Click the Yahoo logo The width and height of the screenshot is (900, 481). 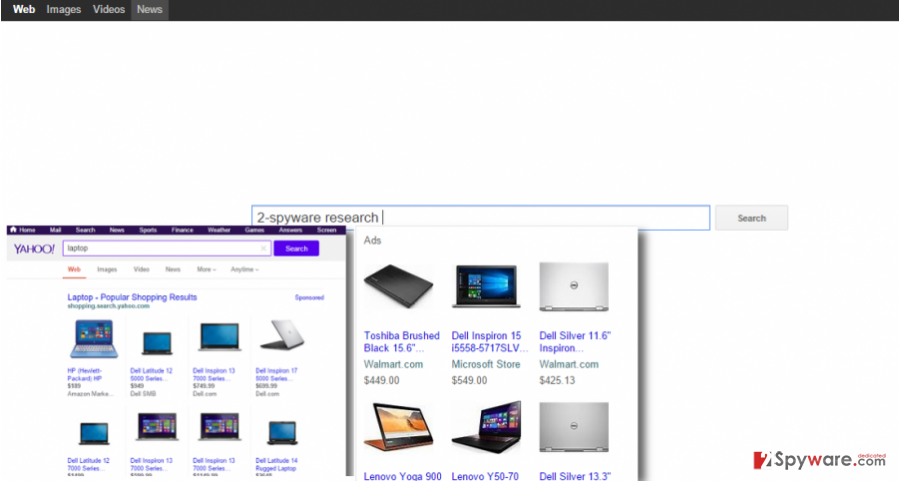click(x=34, y=249)
